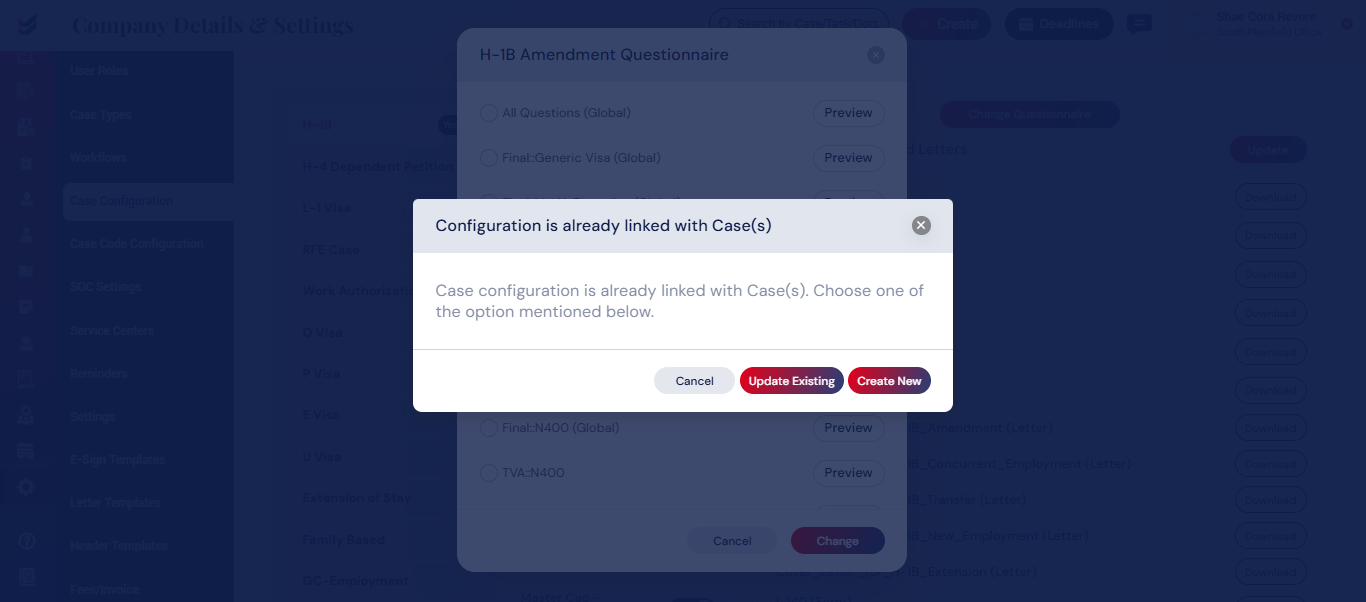Click the help question mark sidebar icon
This screenshot has width=1366, height=602.
tap(27, 541)
